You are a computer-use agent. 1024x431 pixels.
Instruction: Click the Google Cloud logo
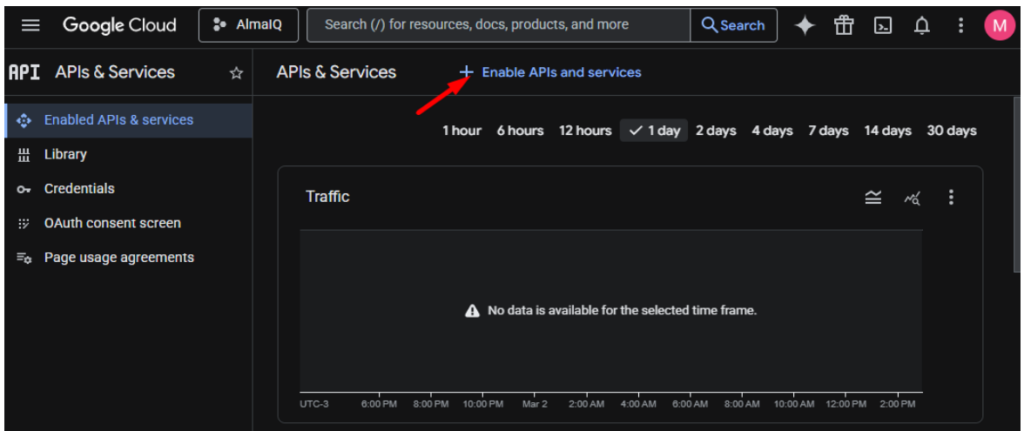click(x=120, y=25)
